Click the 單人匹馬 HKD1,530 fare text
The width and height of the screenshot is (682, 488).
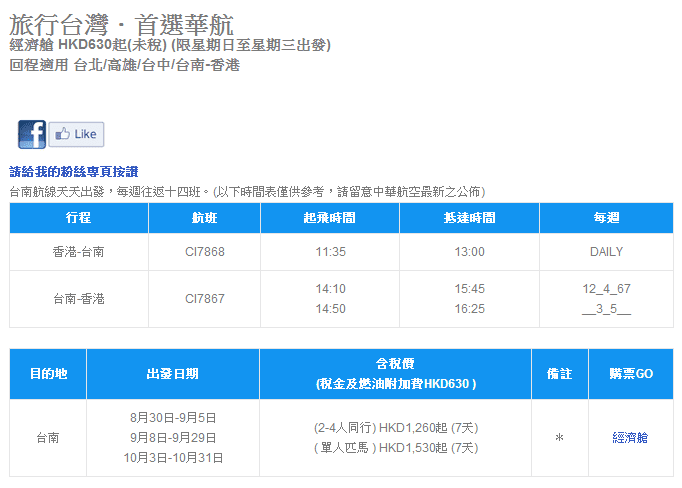[x=395, y=447]
